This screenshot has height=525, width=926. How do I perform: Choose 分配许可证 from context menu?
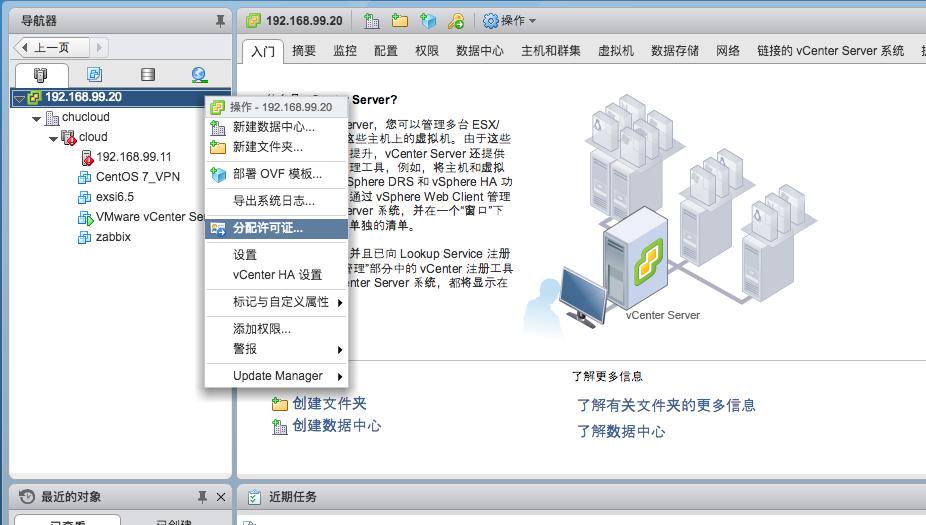point(276,229)
